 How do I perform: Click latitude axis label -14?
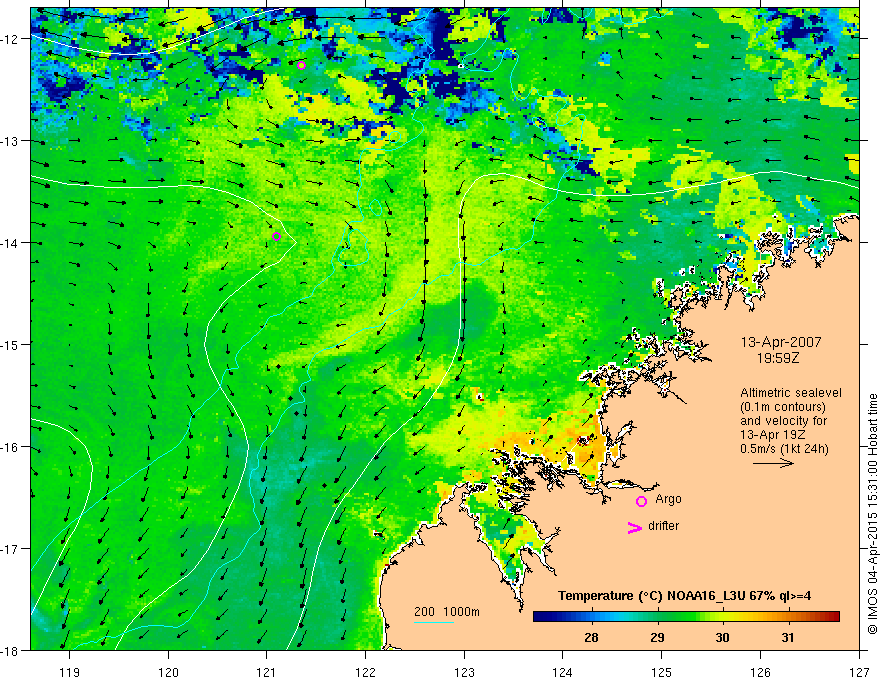[x=11, y=243]
